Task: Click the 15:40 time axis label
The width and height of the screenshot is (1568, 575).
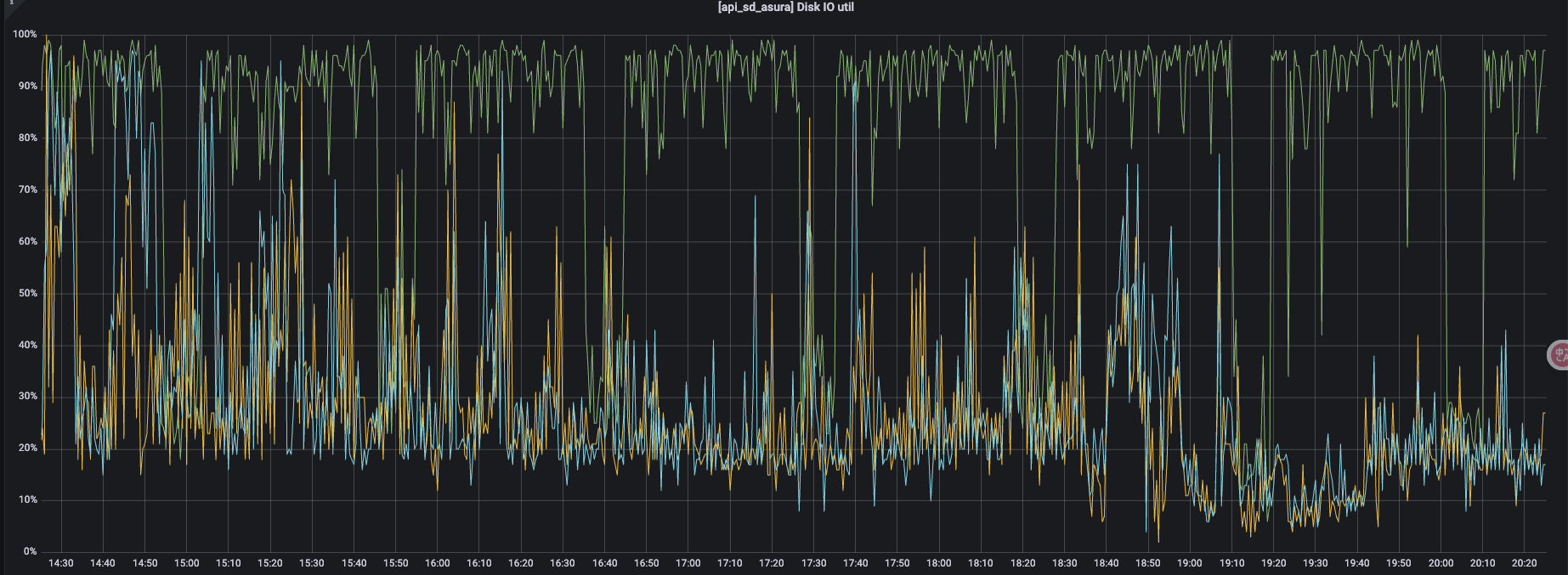Action: (x=354, y=564)
